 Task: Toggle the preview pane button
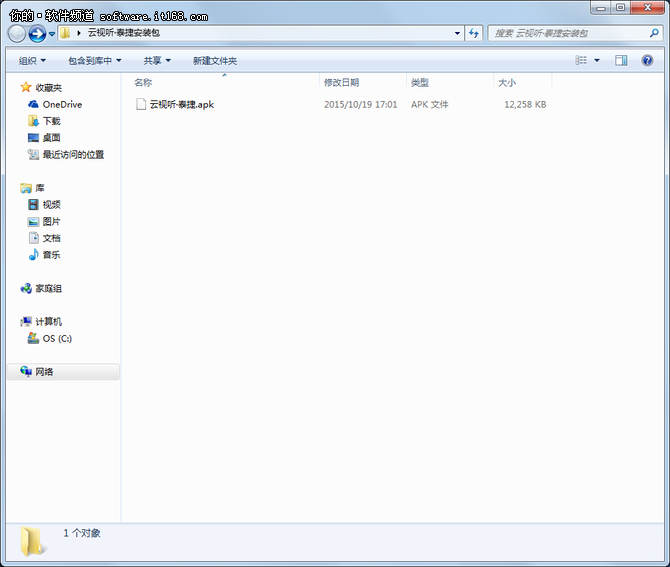pyautogui.click(x=621, y=60)
